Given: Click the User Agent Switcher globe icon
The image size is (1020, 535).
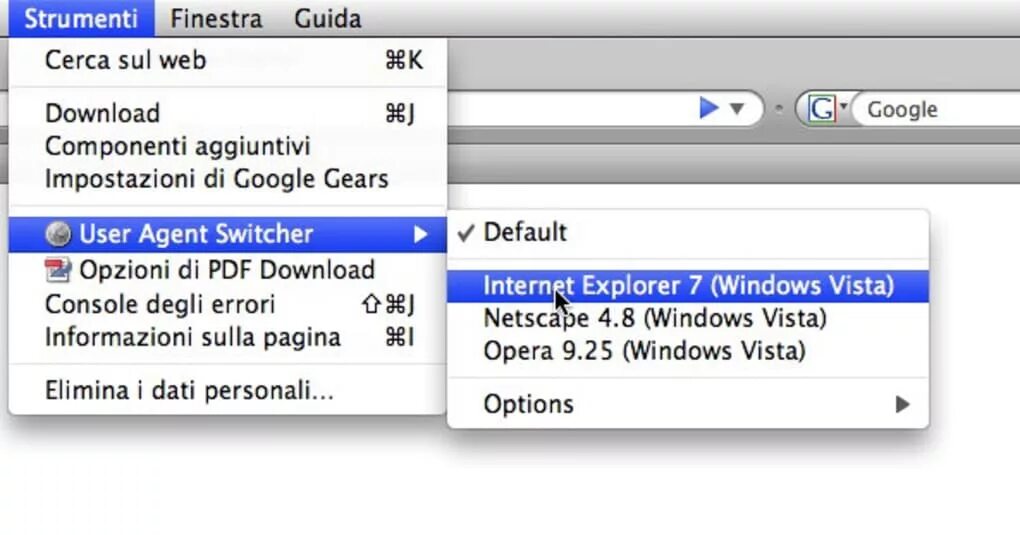Looking at the screenshot, I should pyautogui.click(x=58, y=234).
